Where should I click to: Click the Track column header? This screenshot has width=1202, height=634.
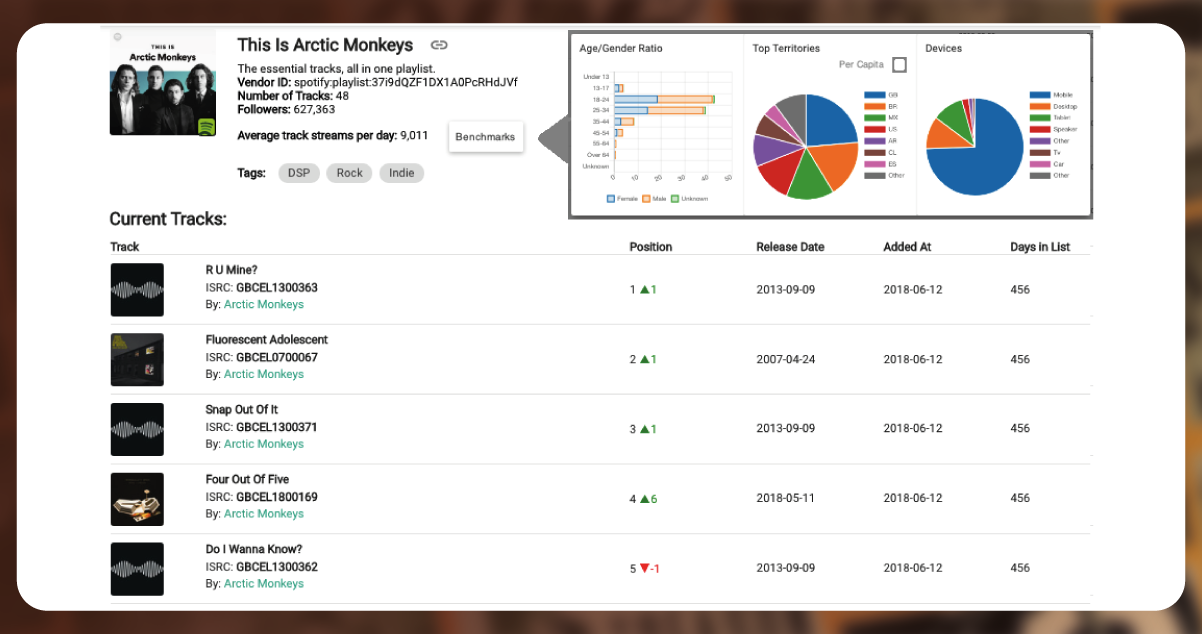coord(125,247)
